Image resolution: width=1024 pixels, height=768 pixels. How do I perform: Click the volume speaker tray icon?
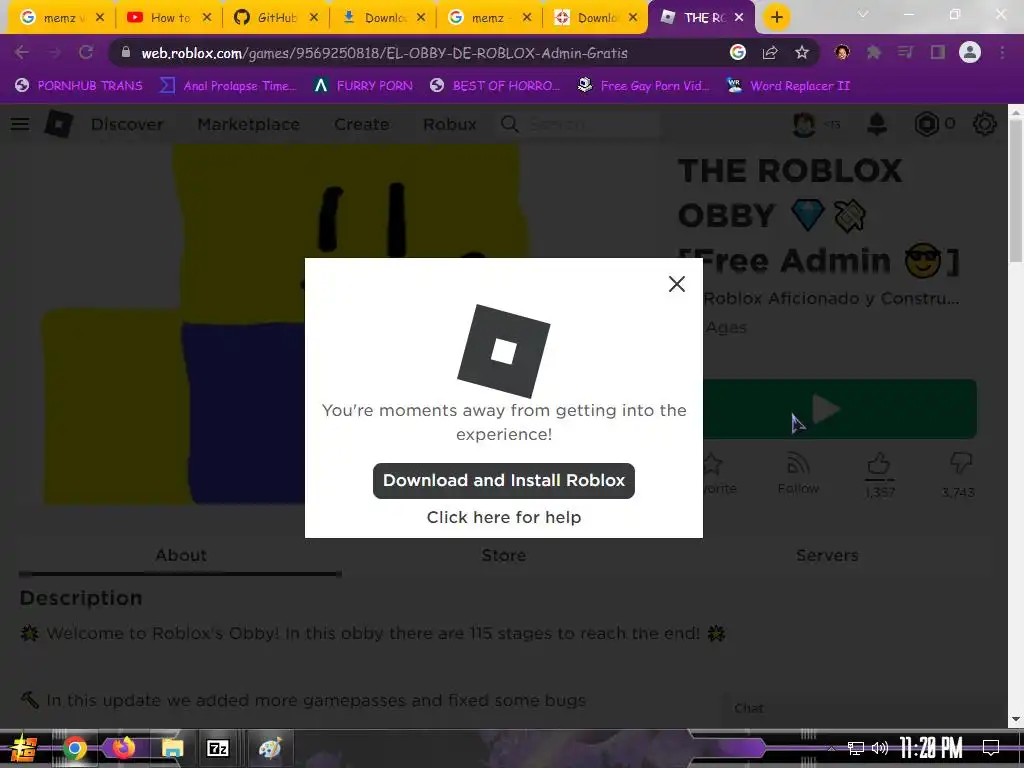point(880,748)
